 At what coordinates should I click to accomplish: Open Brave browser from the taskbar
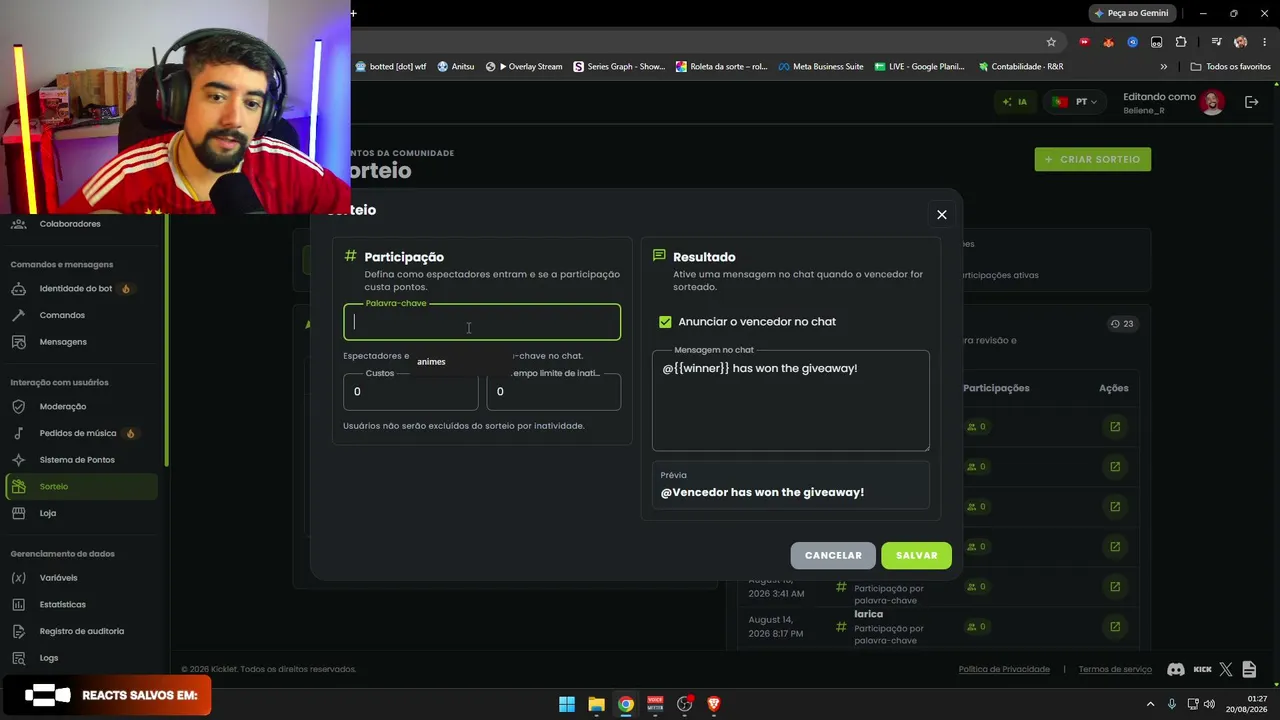tap(713, 704)
